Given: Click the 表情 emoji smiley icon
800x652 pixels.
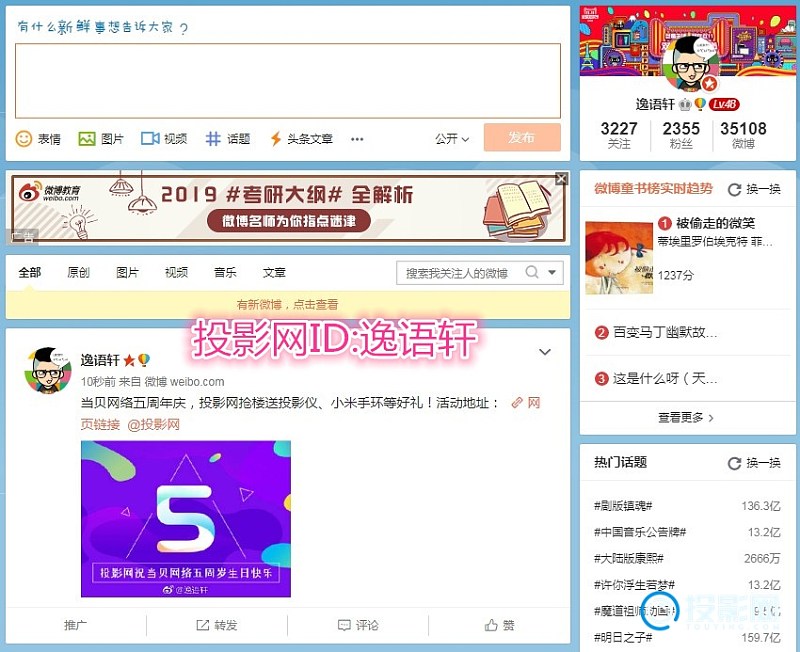Looking at the screenshot, I should click(24, 139).
